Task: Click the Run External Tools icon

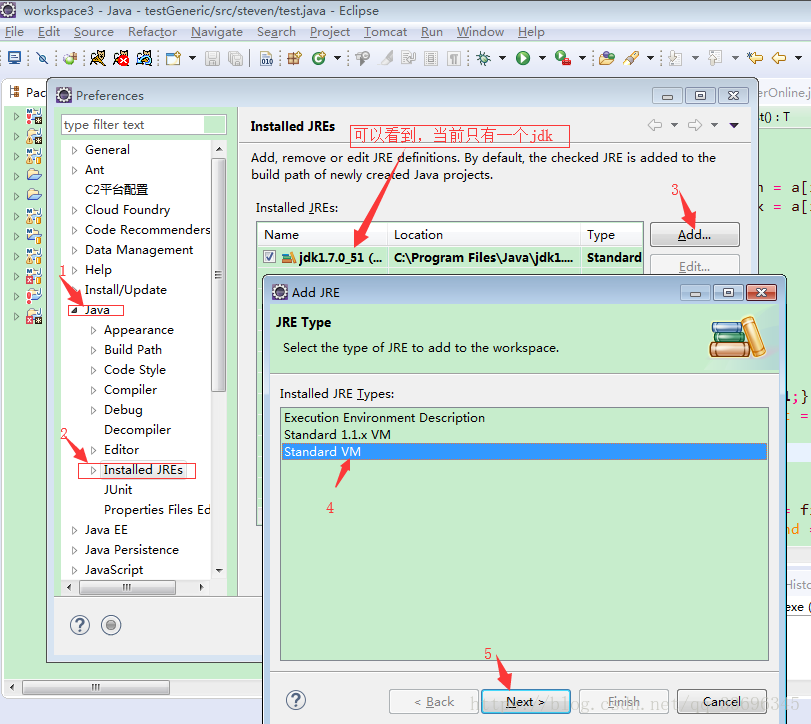Action: [x=563, y=58]
